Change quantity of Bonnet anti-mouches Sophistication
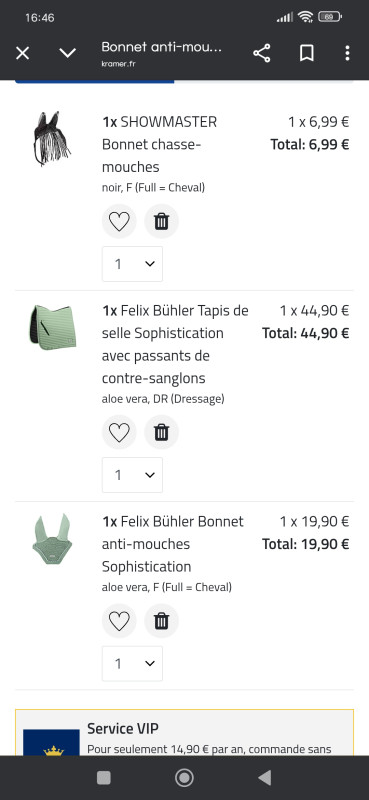The image size is (369, 800). [132, 663]
